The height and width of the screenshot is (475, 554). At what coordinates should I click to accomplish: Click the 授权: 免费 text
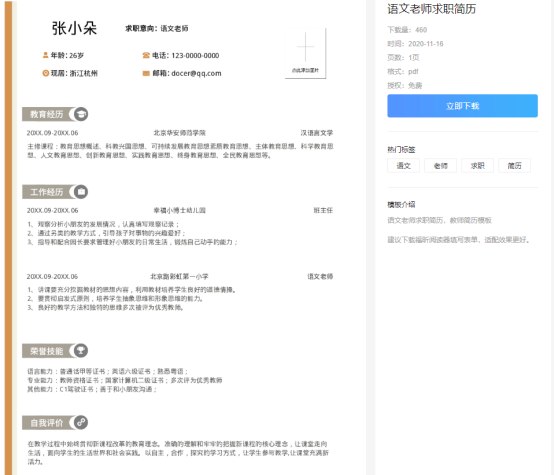(x=405, y=86)
